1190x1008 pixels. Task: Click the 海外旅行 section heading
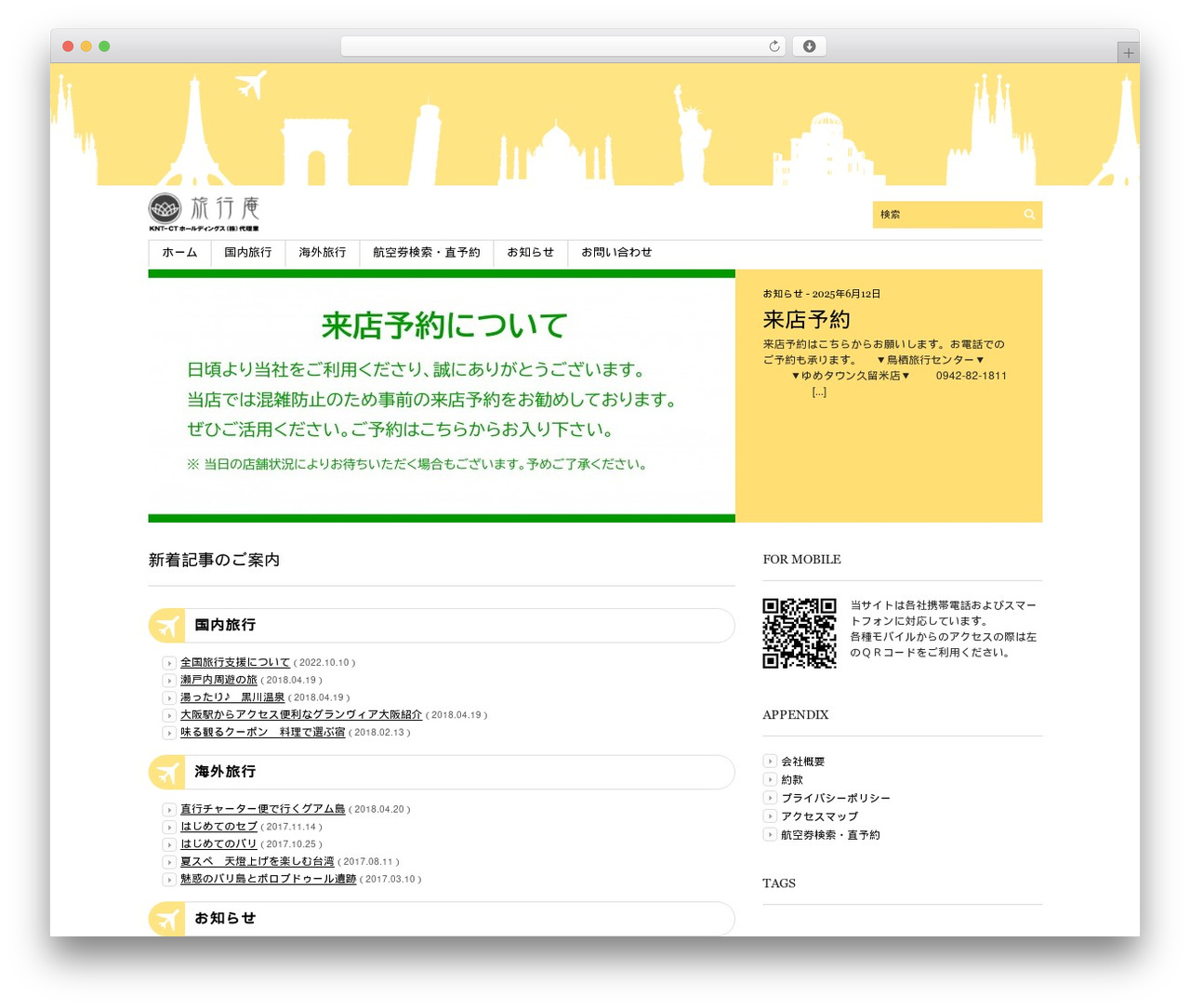225,773
